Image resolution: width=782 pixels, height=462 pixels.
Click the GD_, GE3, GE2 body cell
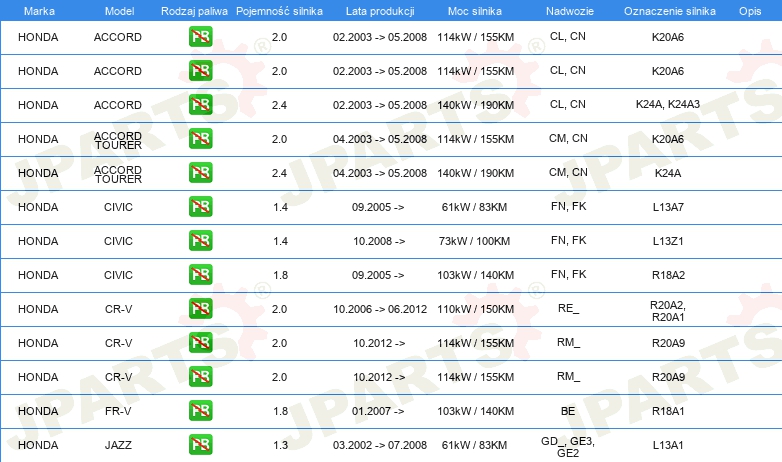(x=568, y=447)
